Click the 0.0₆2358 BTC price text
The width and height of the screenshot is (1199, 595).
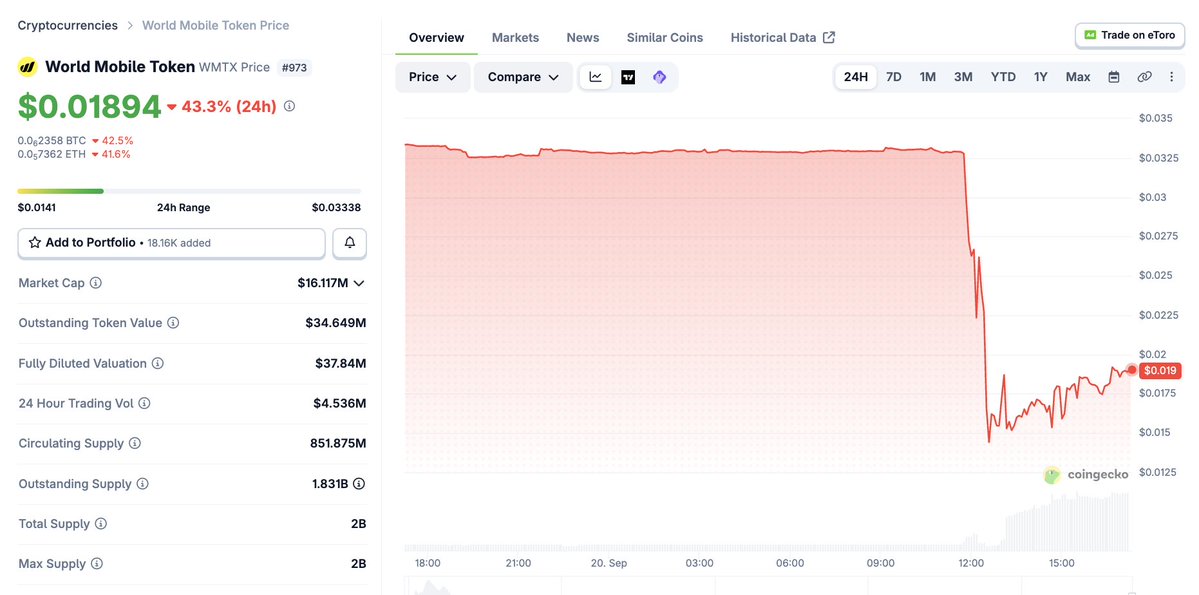point(52,141)
